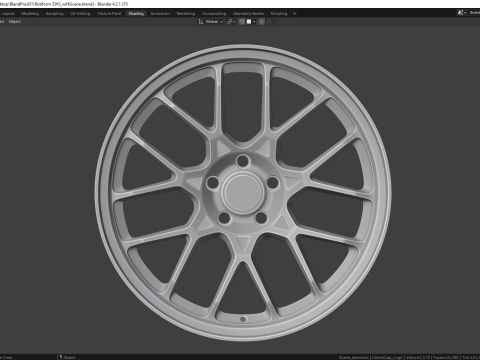Open the transform pivot point dropdown
480x360 pixels.
pyautogui.click(x=231, y=22)
